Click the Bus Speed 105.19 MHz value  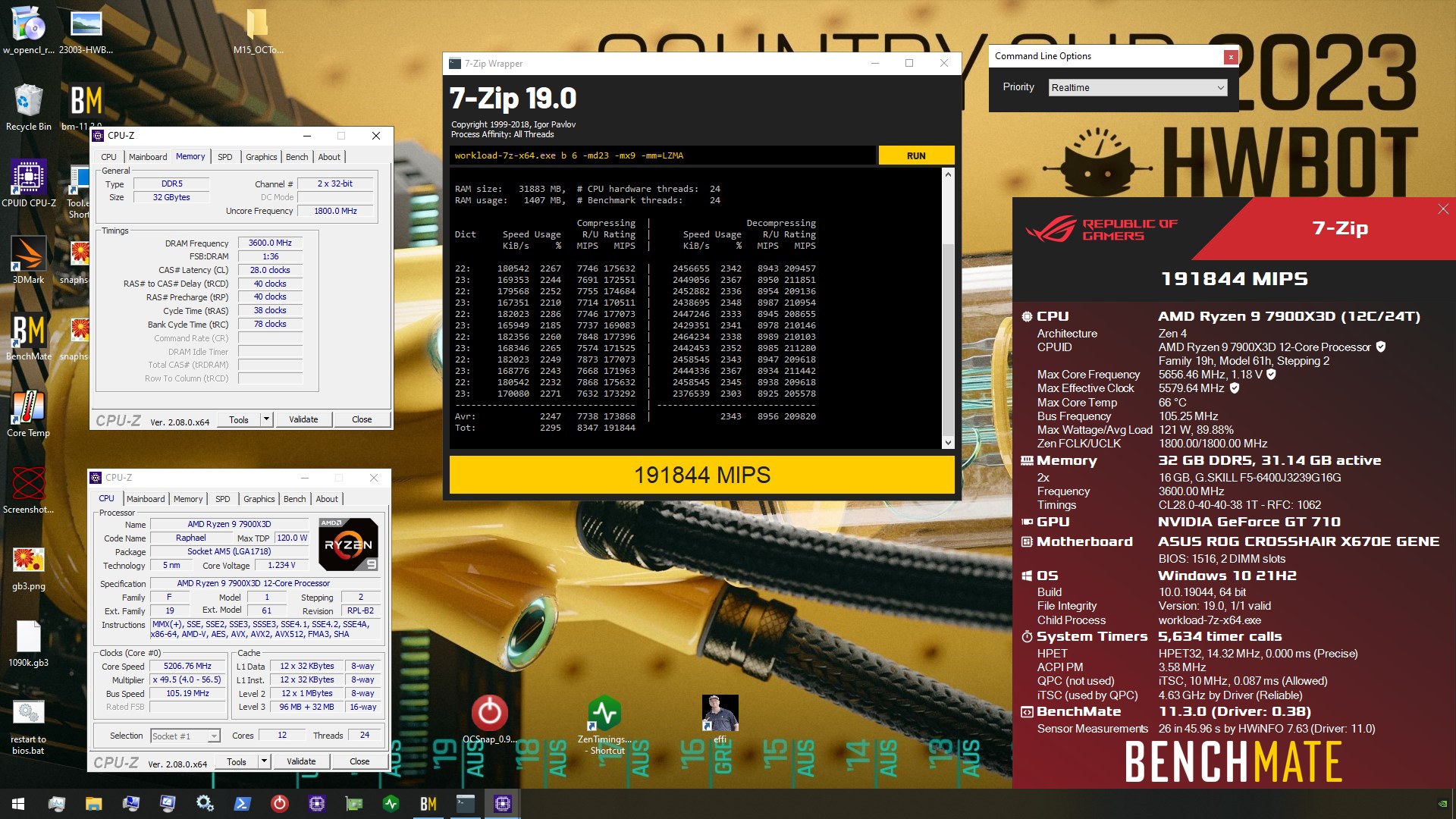[187, 693]
